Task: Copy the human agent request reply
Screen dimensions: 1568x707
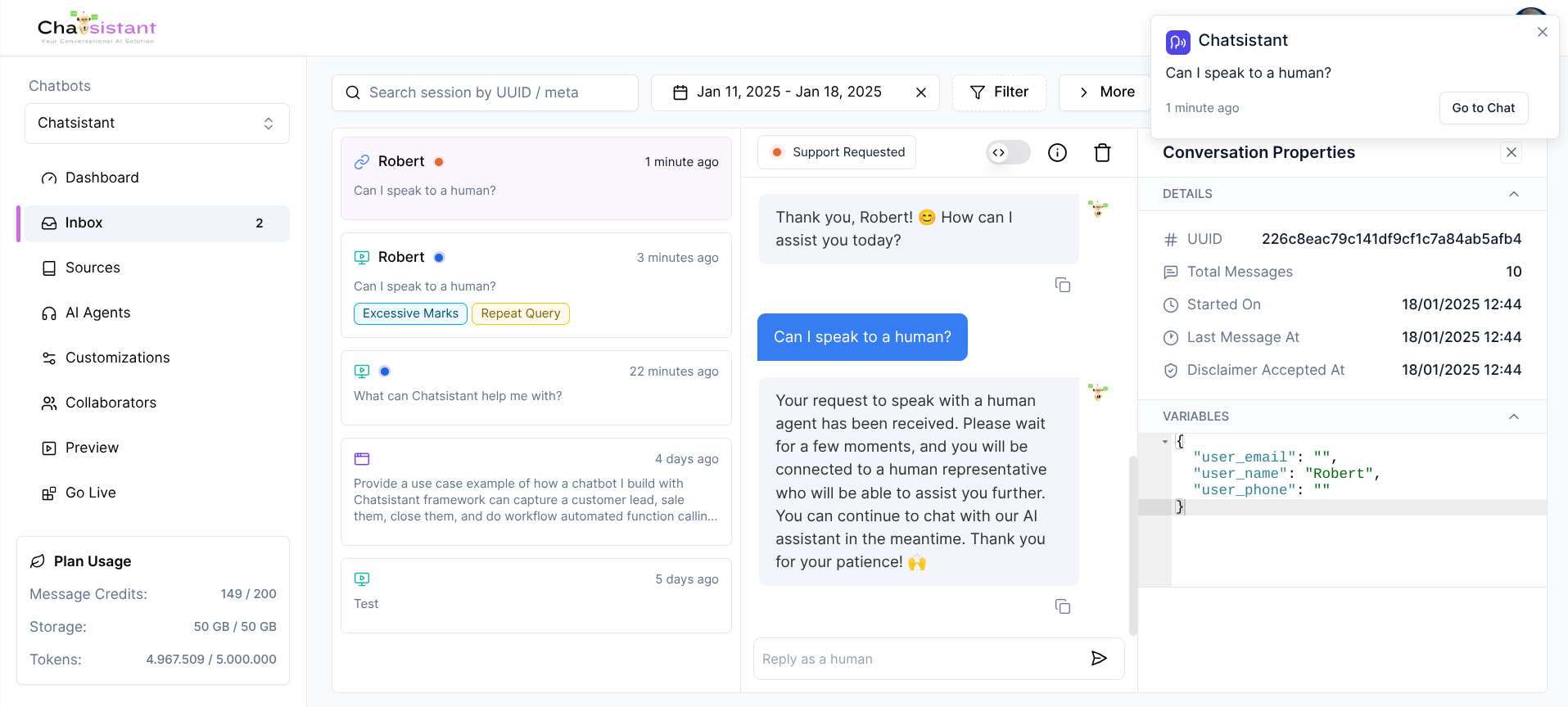Action: click(1063, 606)
